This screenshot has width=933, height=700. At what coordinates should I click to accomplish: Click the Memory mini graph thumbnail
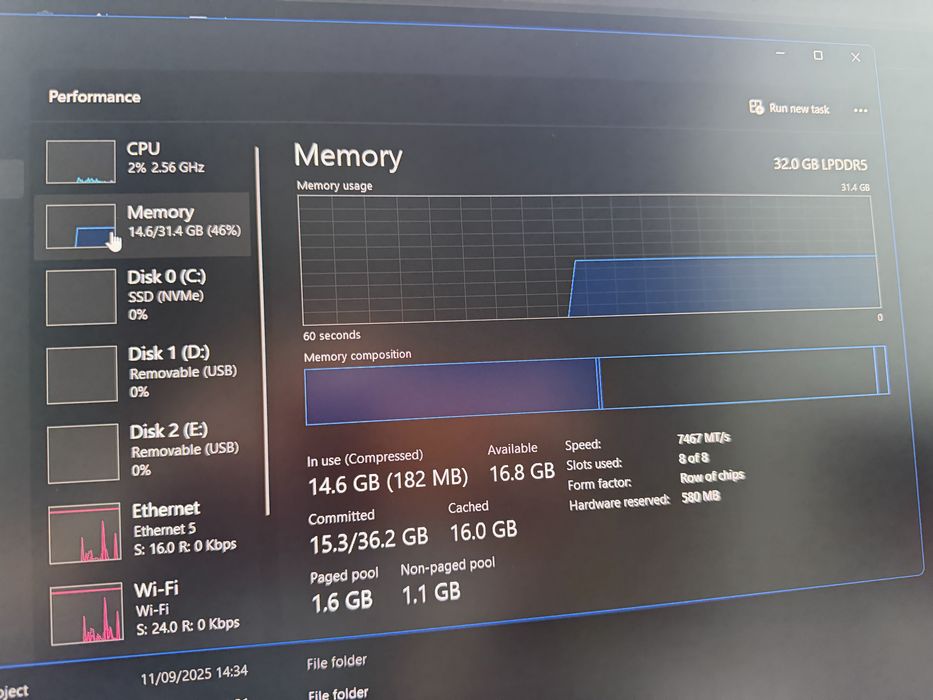coord(81,226)
